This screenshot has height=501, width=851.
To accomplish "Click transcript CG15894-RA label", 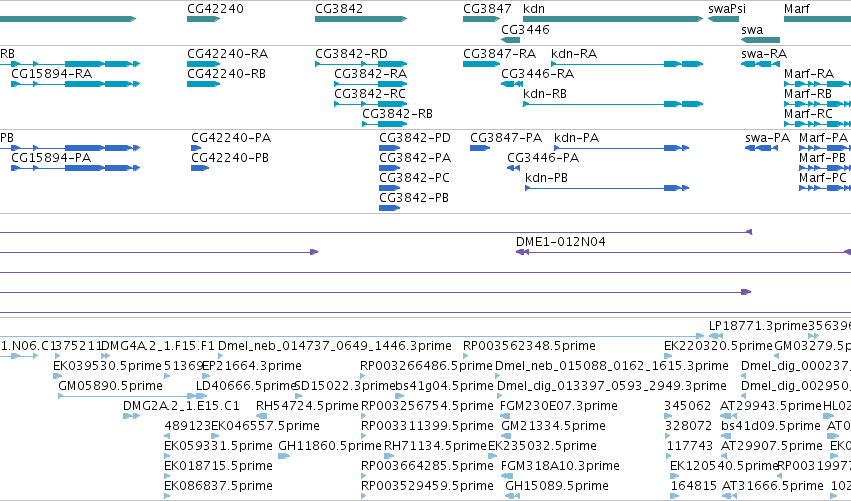I will coord(52,74).
